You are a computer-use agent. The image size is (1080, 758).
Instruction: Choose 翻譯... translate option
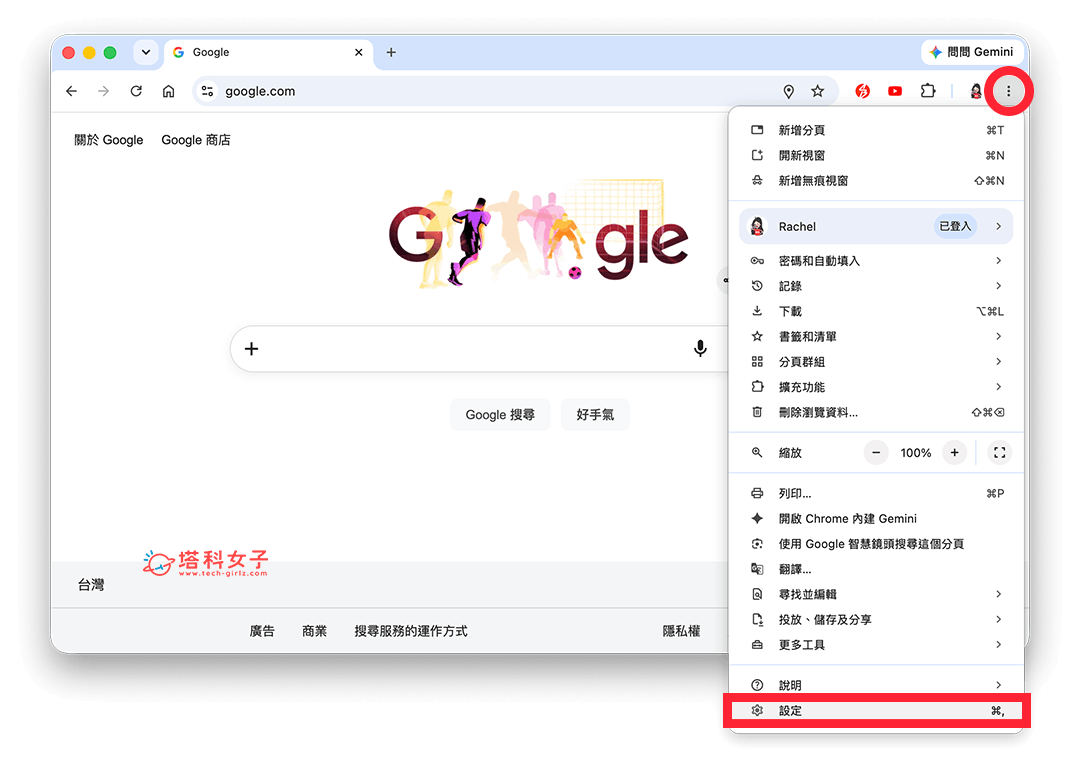(876, 569)
